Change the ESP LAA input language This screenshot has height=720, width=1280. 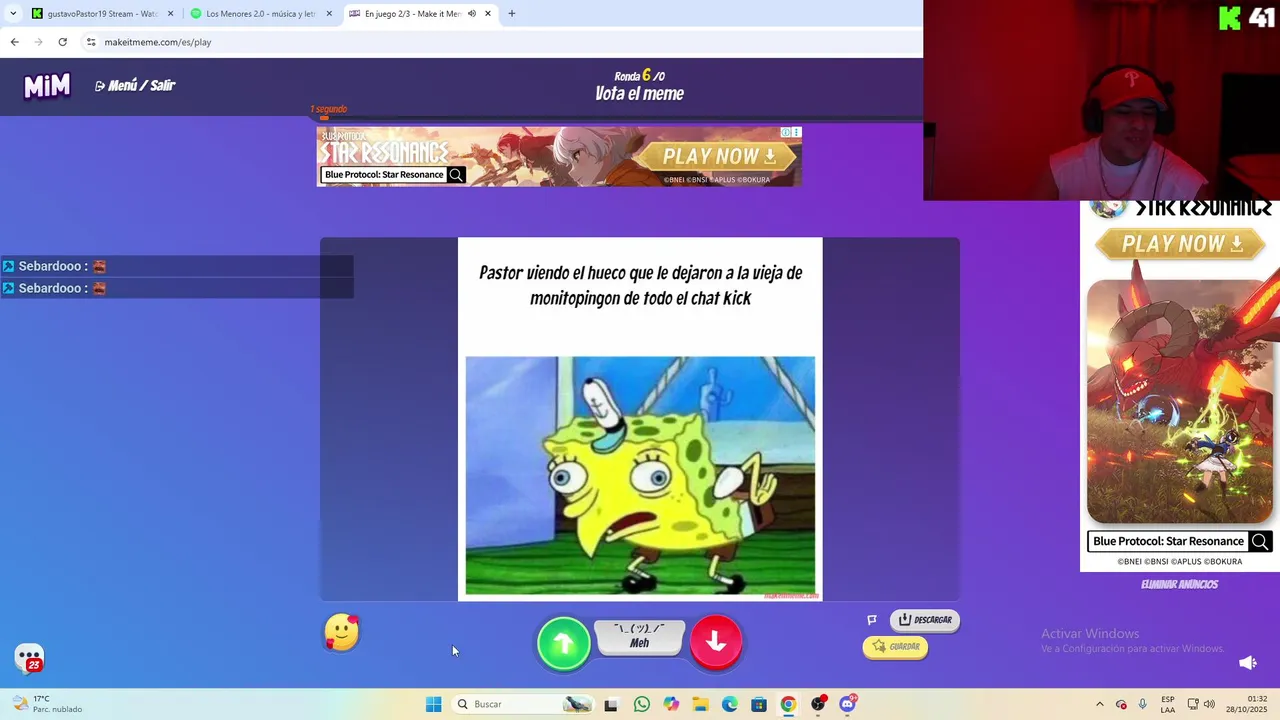coord(1168,704)
